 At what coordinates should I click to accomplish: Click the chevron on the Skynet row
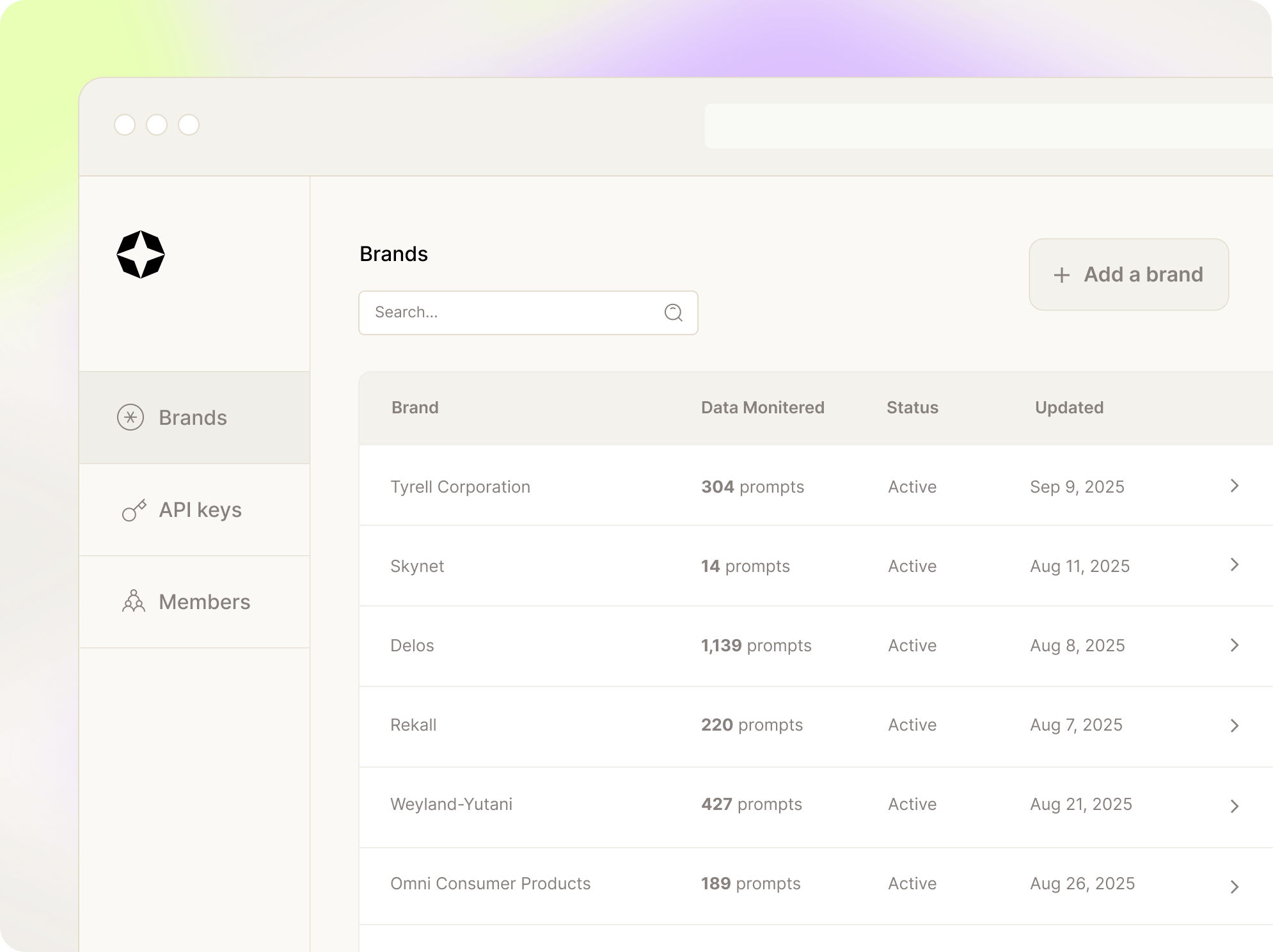(1233, 566)
